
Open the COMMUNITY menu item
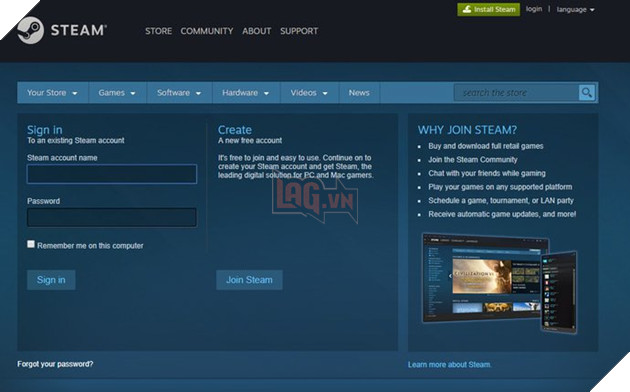[207, 31]
